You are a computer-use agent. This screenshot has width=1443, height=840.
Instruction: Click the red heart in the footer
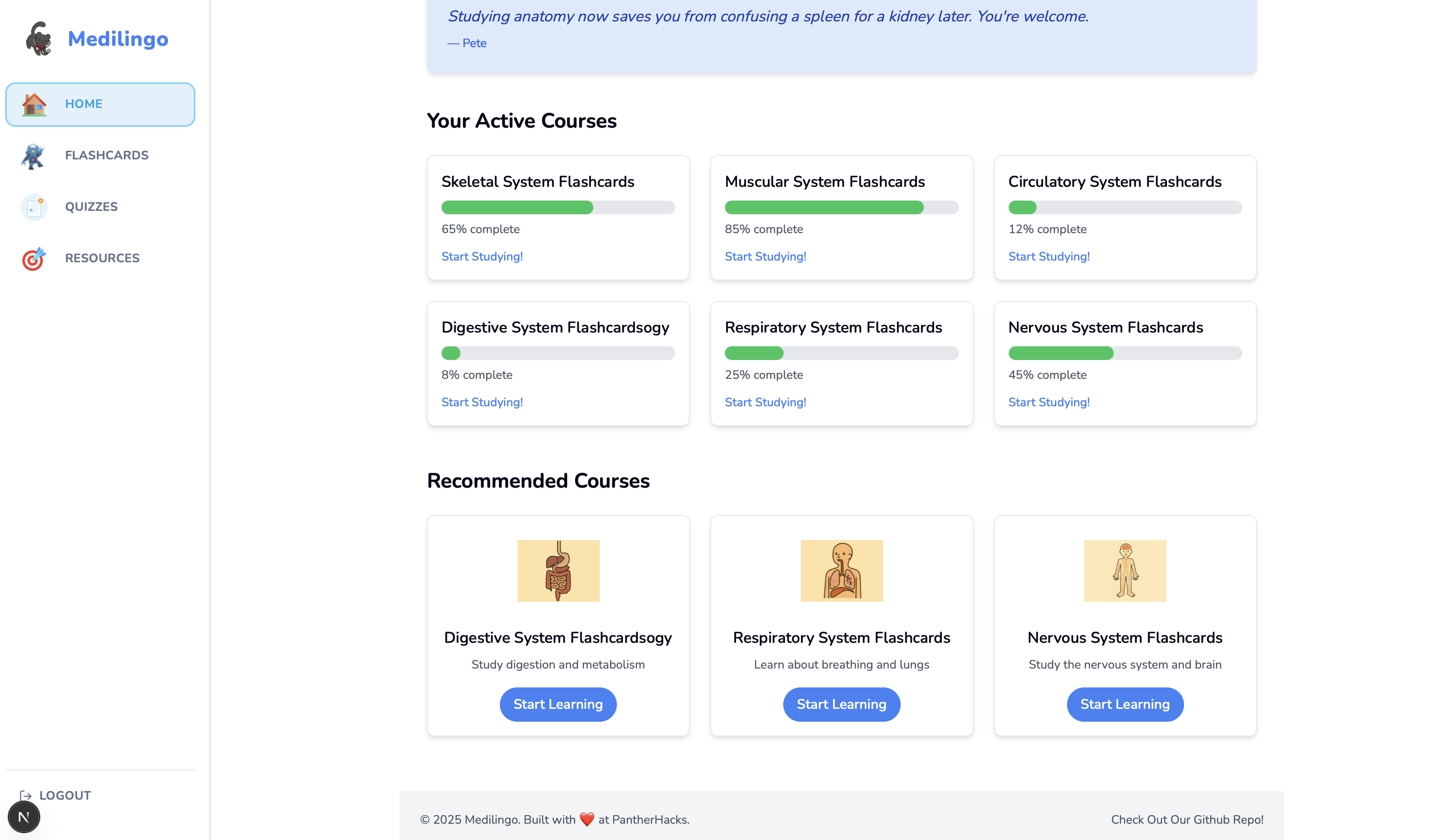[587, 819]
